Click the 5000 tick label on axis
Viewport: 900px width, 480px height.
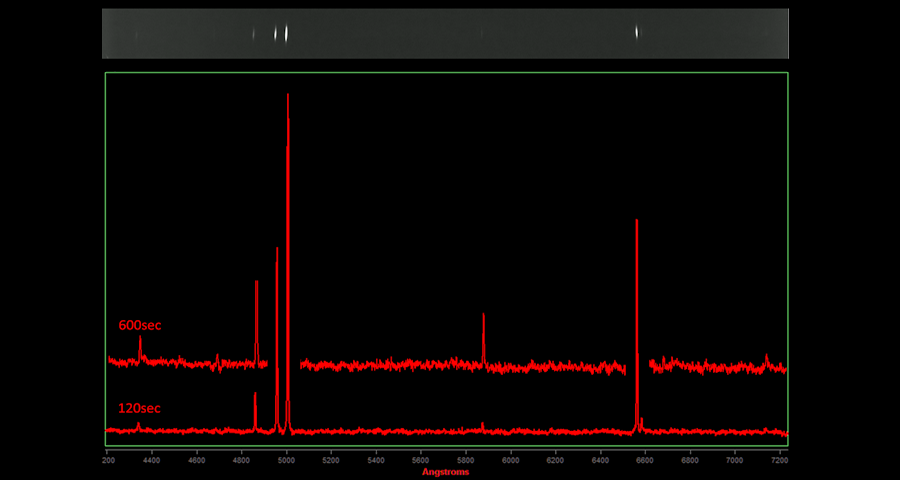[x=286, y=461]
